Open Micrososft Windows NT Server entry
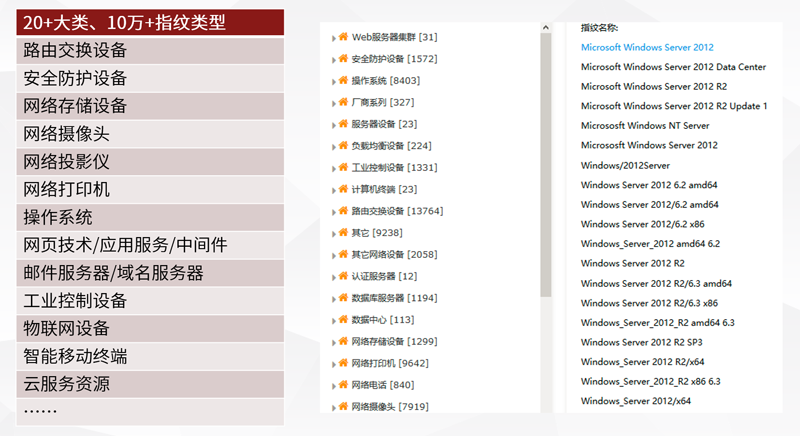 tap(645, 125)
